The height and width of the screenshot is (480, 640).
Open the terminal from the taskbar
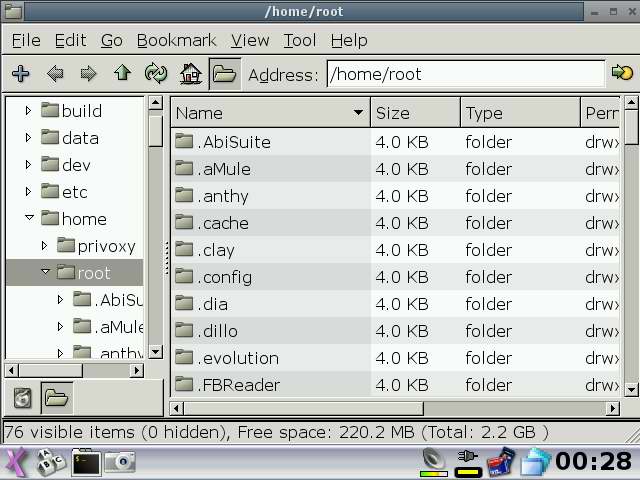coord(87,462)
